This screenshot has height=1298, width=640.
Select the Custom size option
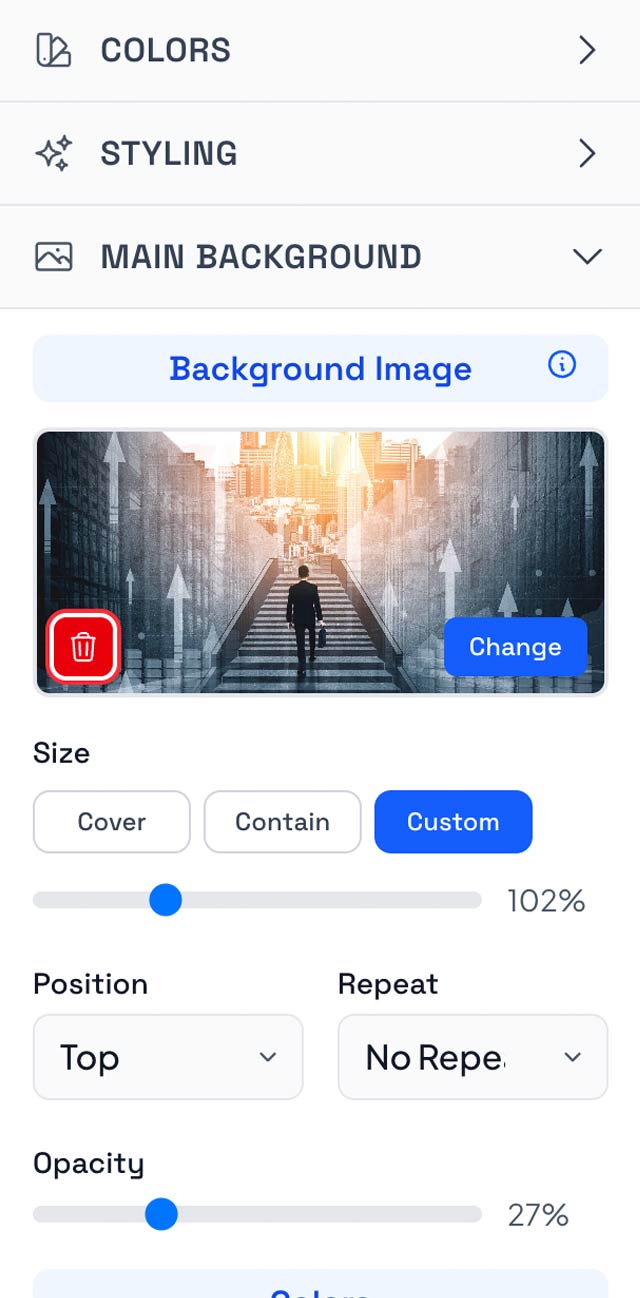453,822
